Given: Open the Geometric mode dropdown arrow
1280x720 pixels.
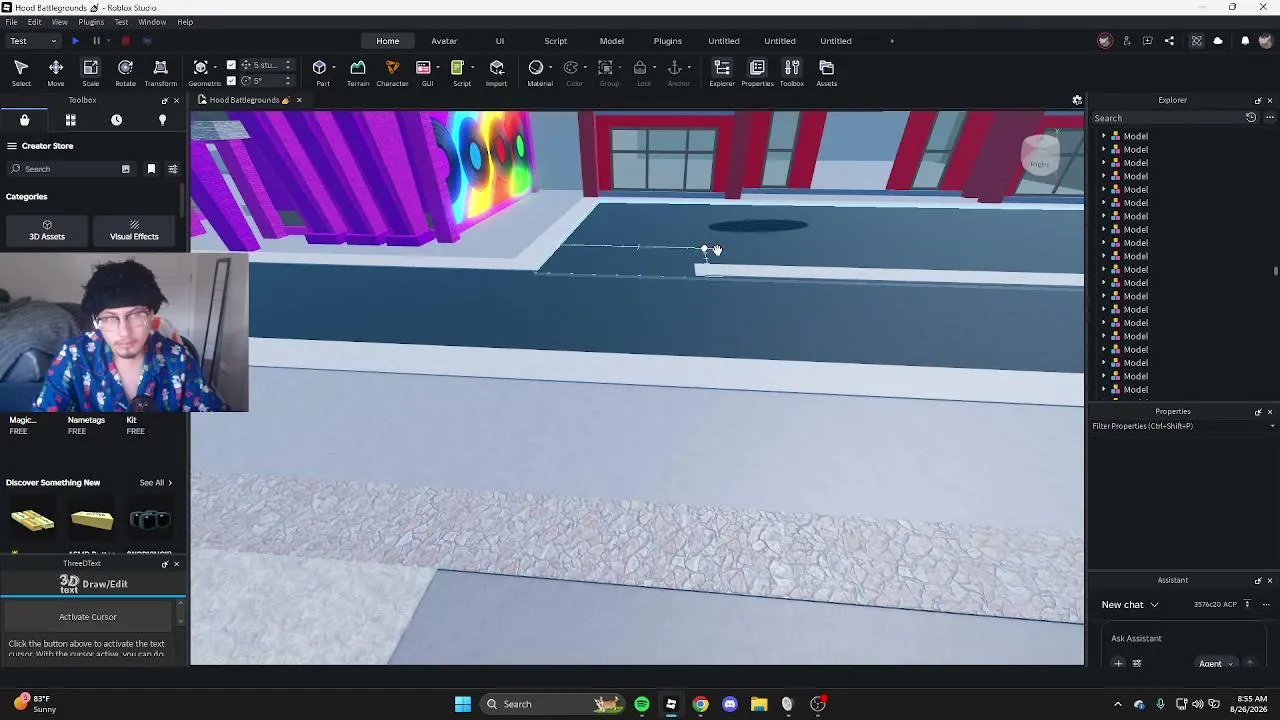Looking at the screenshot, I should [x=216, y=67].
